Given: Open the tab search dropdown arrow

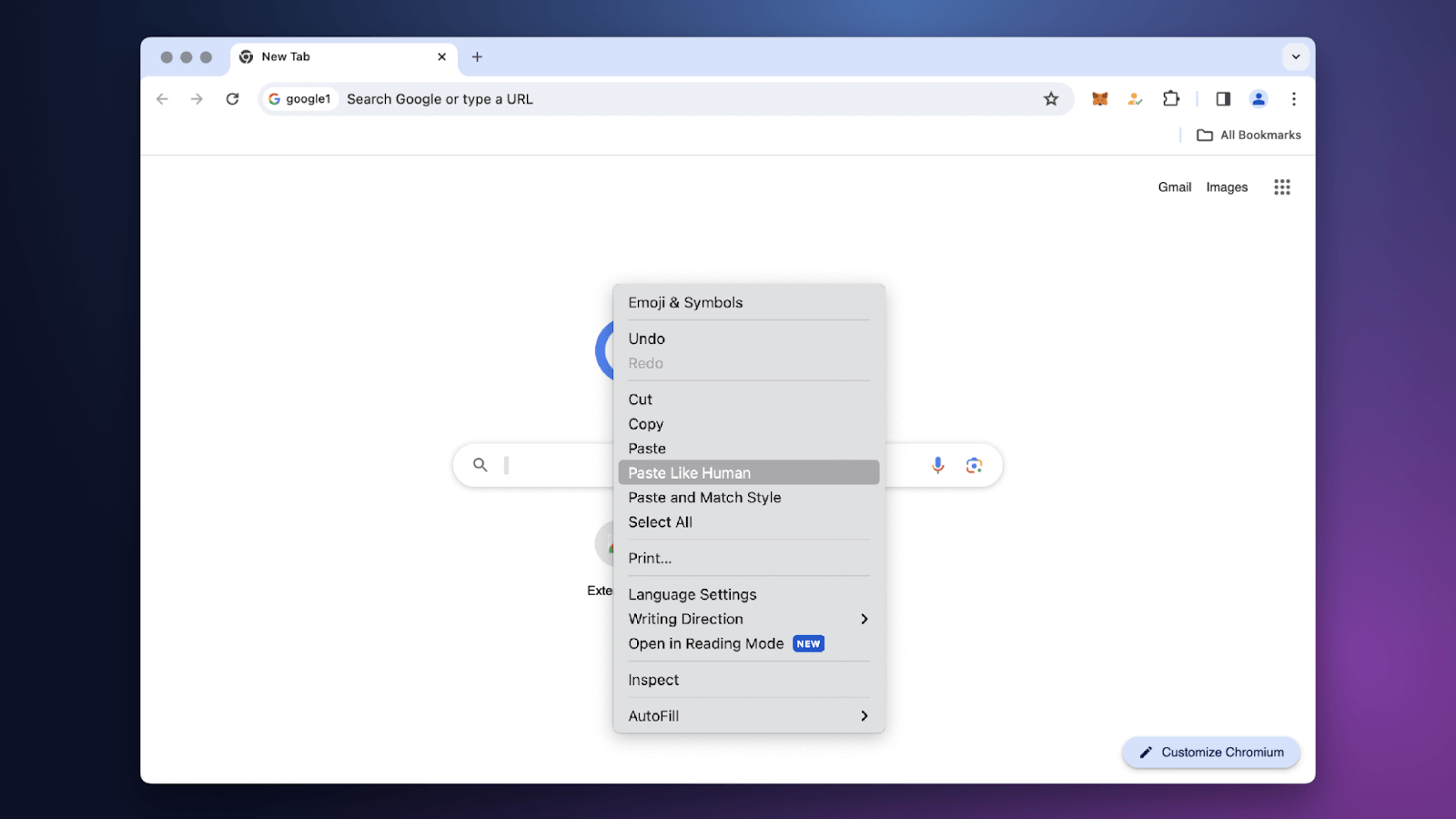Looking at the screenshot, I should [x=1295, y=56].
